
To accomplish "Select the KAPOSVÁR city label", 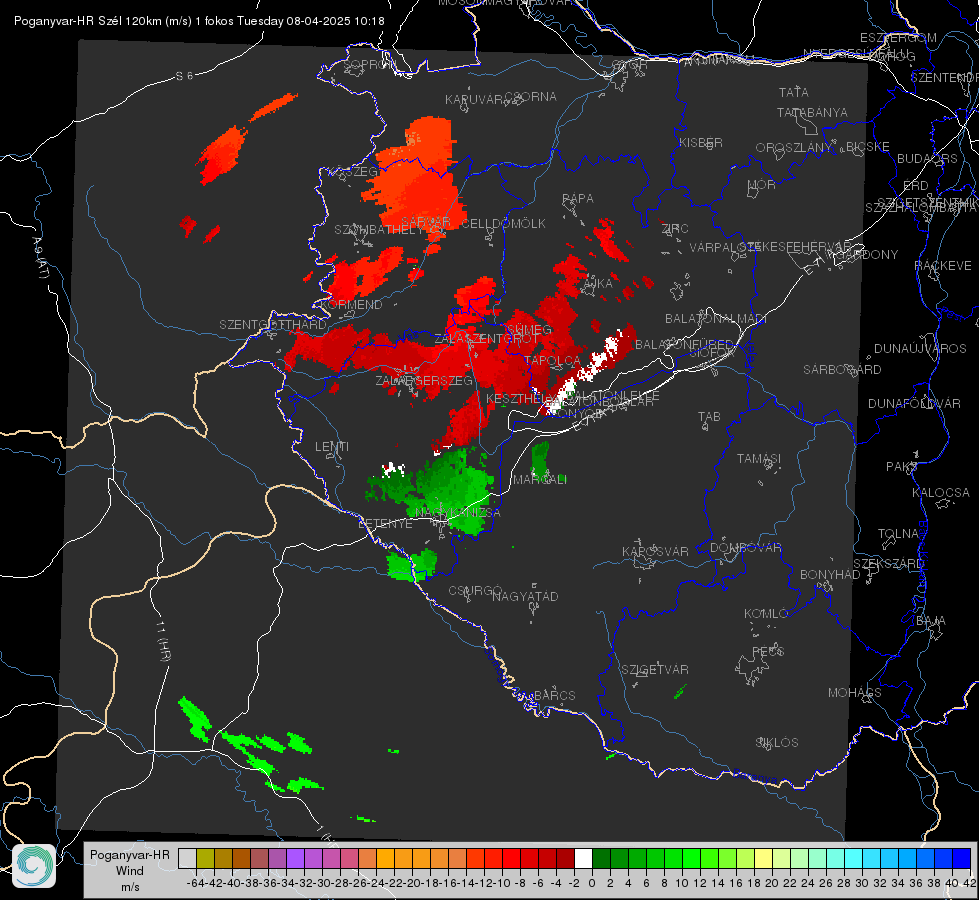I will point(655,552).
